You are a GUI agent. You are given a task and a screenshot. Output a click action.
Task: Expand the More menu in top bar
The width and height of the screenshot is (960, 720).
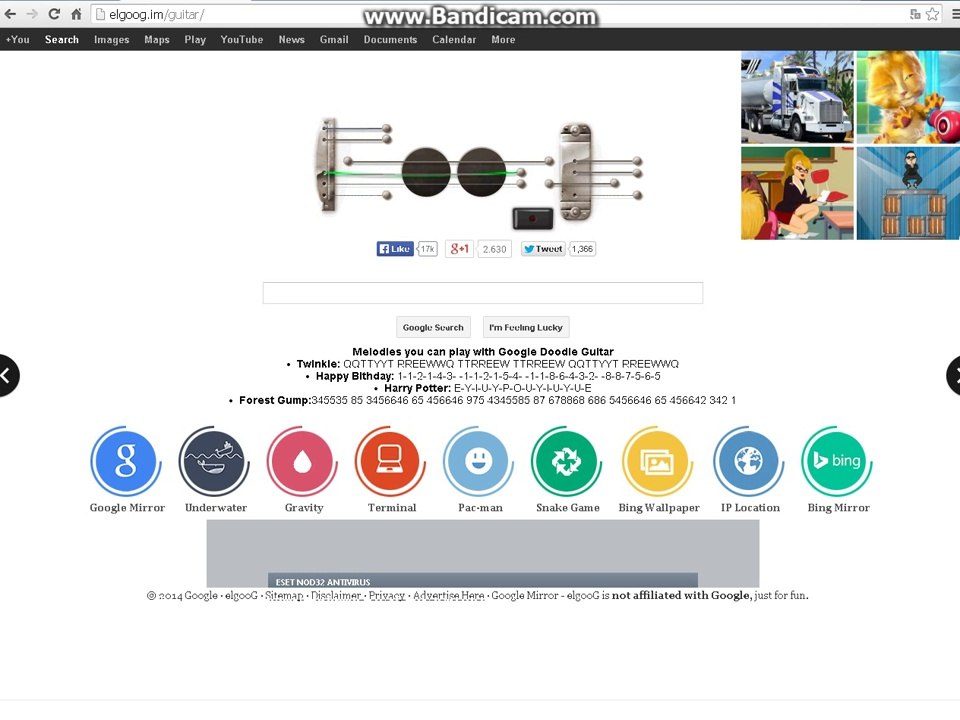(x=503, y=39)
